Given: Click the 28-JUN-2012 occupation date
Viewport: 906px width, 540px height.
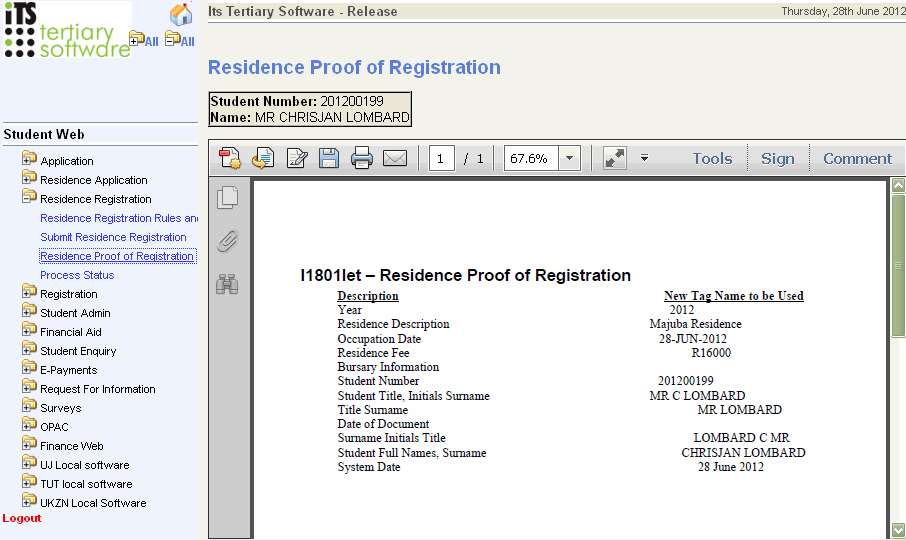Looking at the screenshot, I should pyautogui.click(x=693, y=338).
